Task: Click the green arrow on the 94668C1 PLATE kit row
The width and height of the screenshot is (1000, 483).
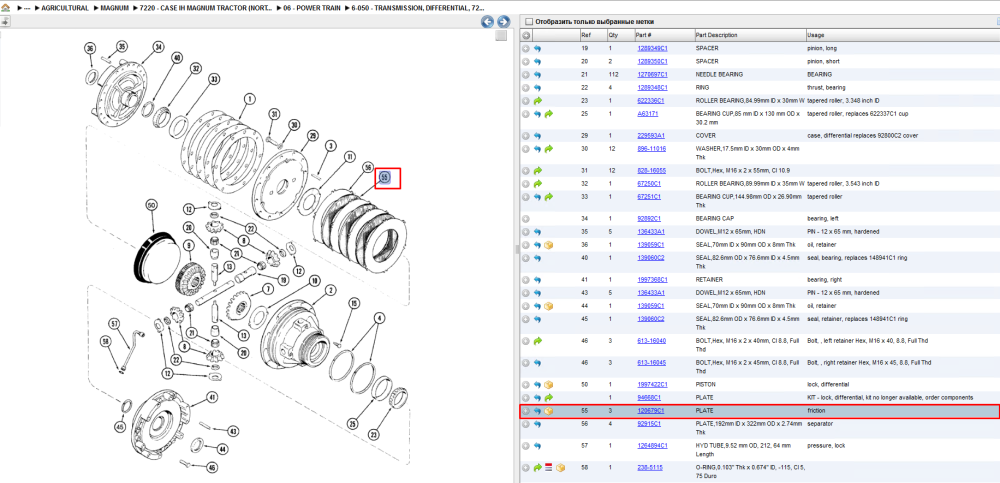Action: click(548, 398)
